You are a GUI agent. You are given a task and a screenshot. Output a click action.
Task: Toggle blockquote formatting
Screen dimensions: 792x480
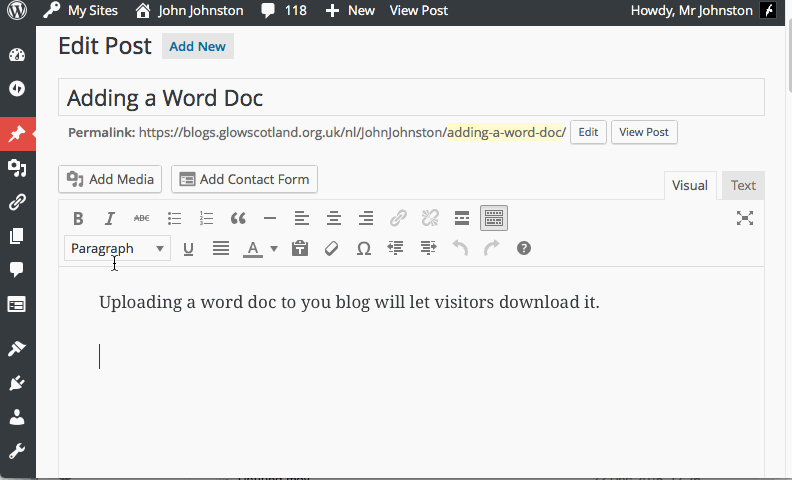[x=238, y=218]
